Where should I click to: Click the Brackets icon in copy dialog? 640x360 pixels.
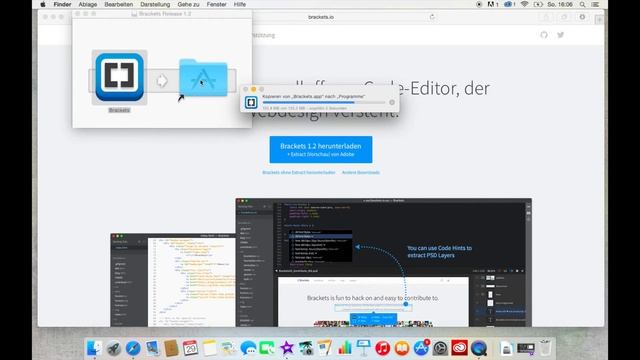251,102
